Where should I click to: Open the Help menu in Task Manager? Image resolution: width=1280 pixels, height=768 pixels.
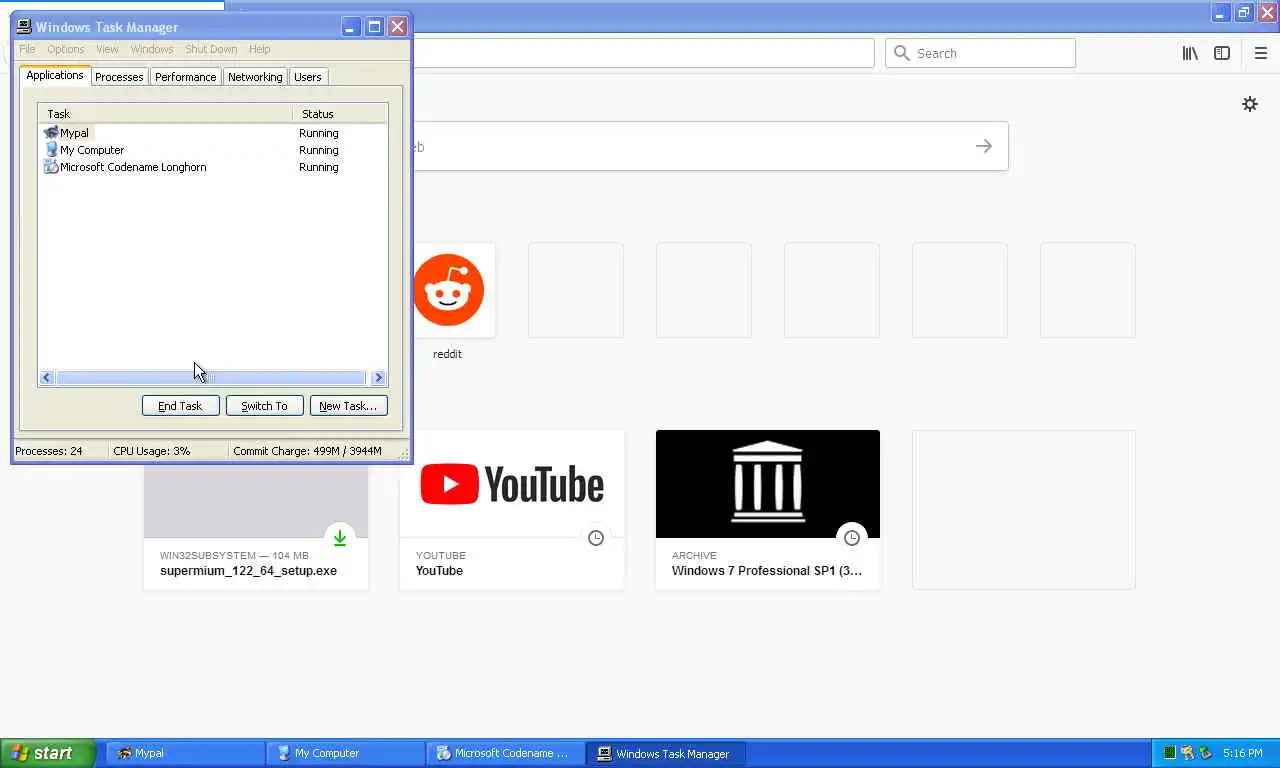[259, 49]
